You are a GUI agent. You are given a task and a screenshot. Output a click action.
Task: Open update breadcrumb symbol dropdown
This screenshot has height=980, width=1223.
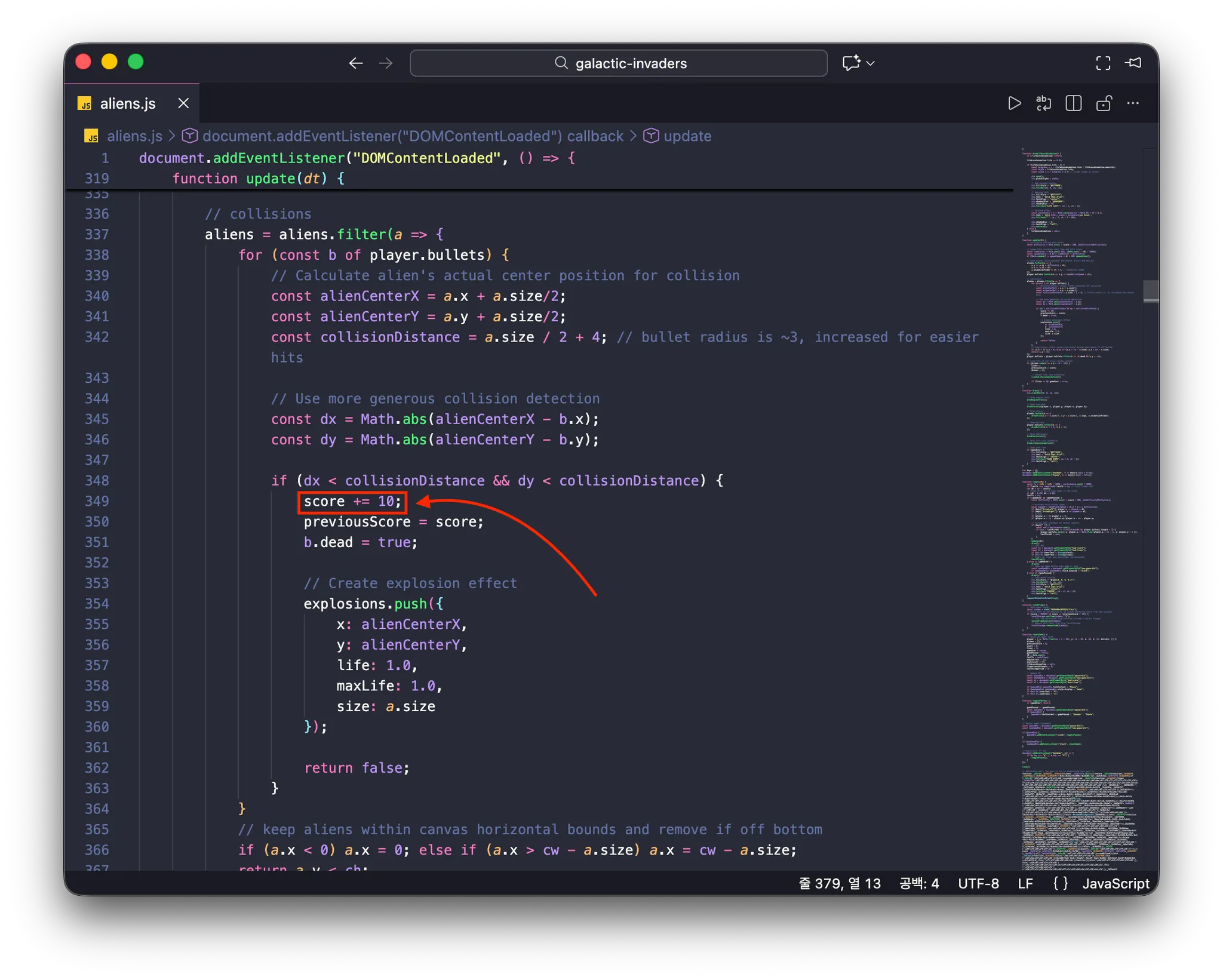pyautogui.click(x=687, y=136)
